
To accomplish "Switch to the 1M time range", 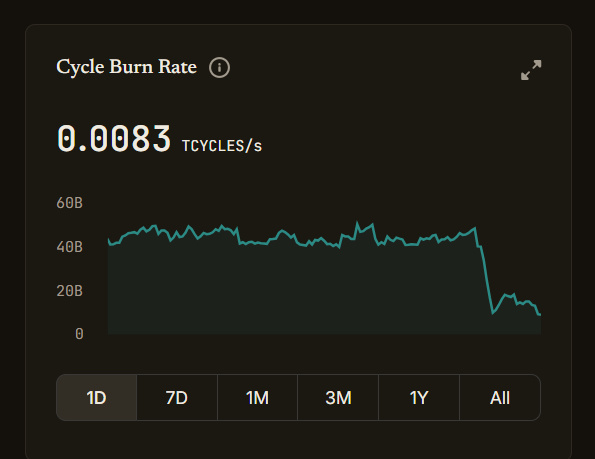I will tap(257, 398).
